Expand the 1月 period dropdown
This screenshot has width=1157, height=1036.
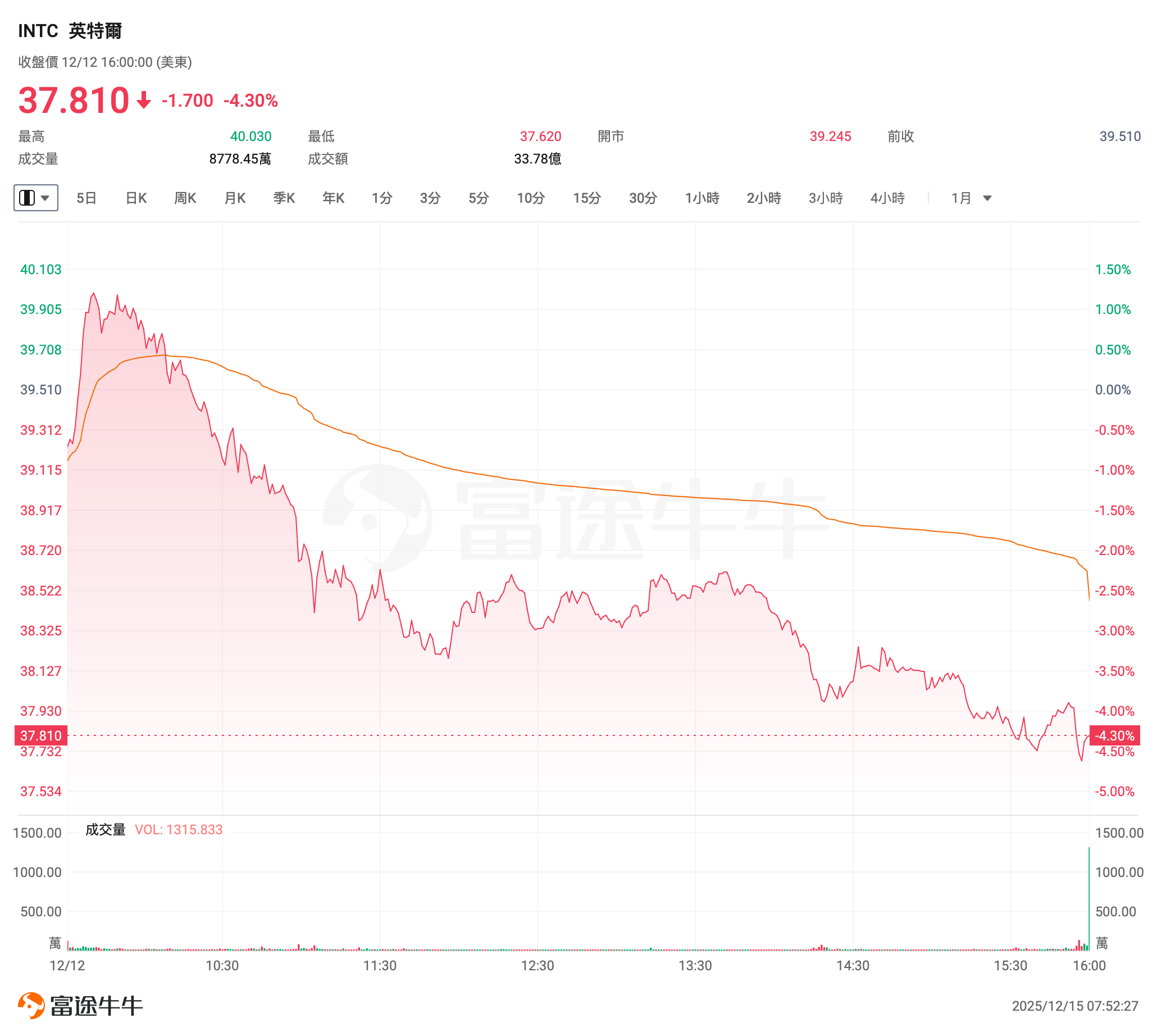971,198
